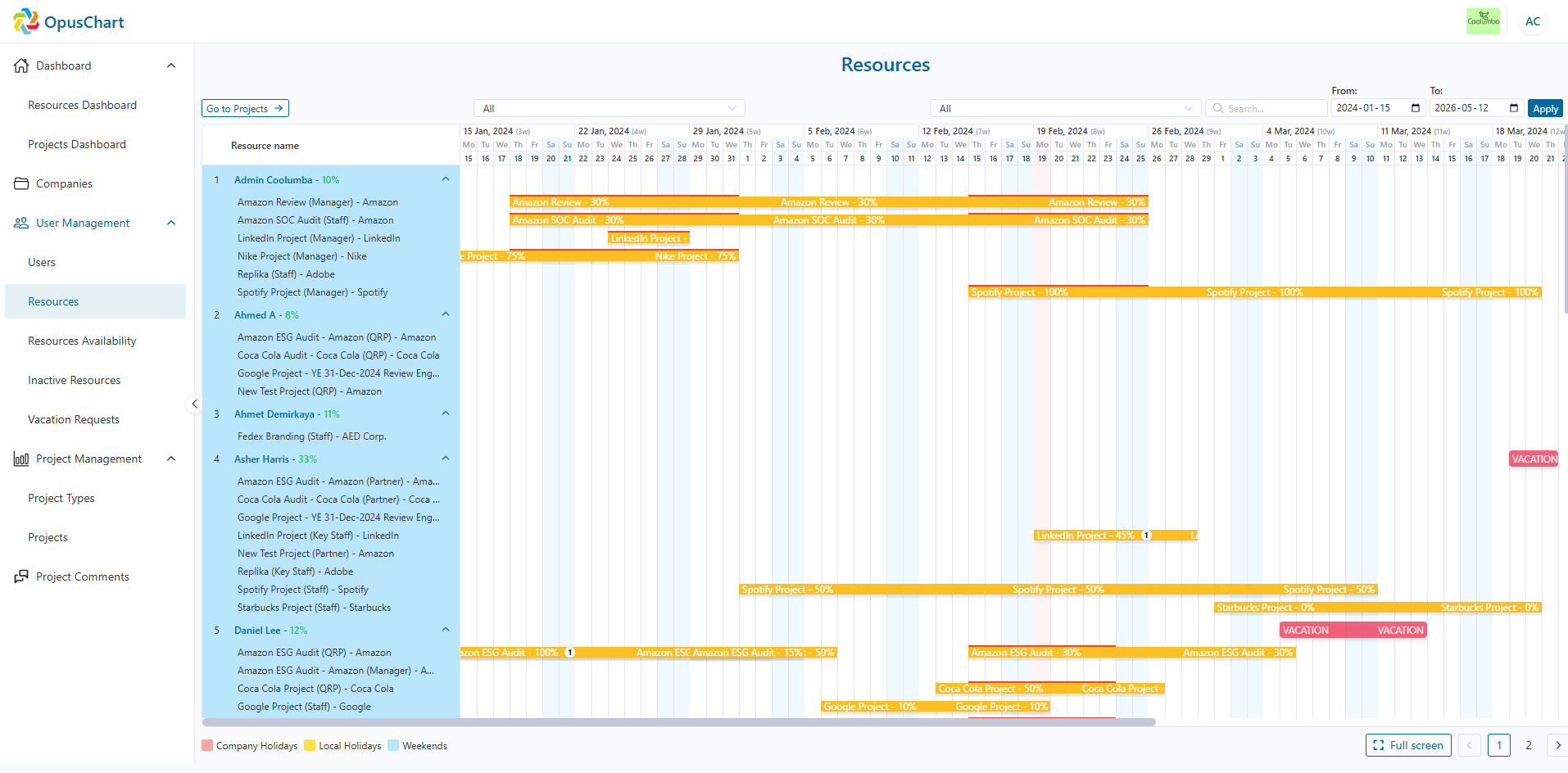Click the Local Holidays legend swatch
The height and width of the screenshot is (773, 1568).
(310, 745)
